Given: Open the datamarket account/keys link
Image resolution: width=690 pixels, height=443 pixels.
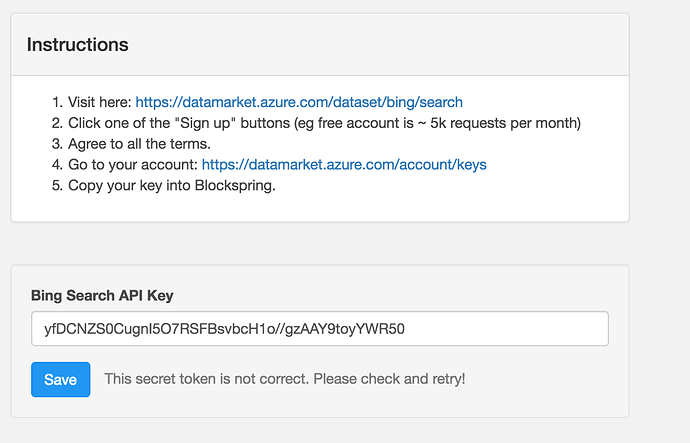Looking at the screenshot, I should click(x=344, y=165).
